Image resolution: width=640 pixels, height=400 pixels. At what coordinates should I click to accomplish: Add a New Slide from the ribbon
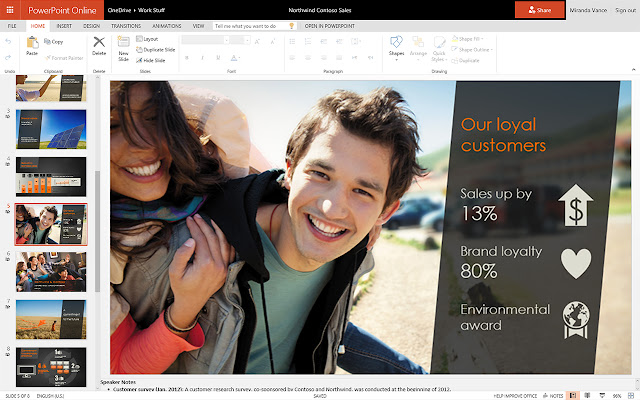[124, 46]
